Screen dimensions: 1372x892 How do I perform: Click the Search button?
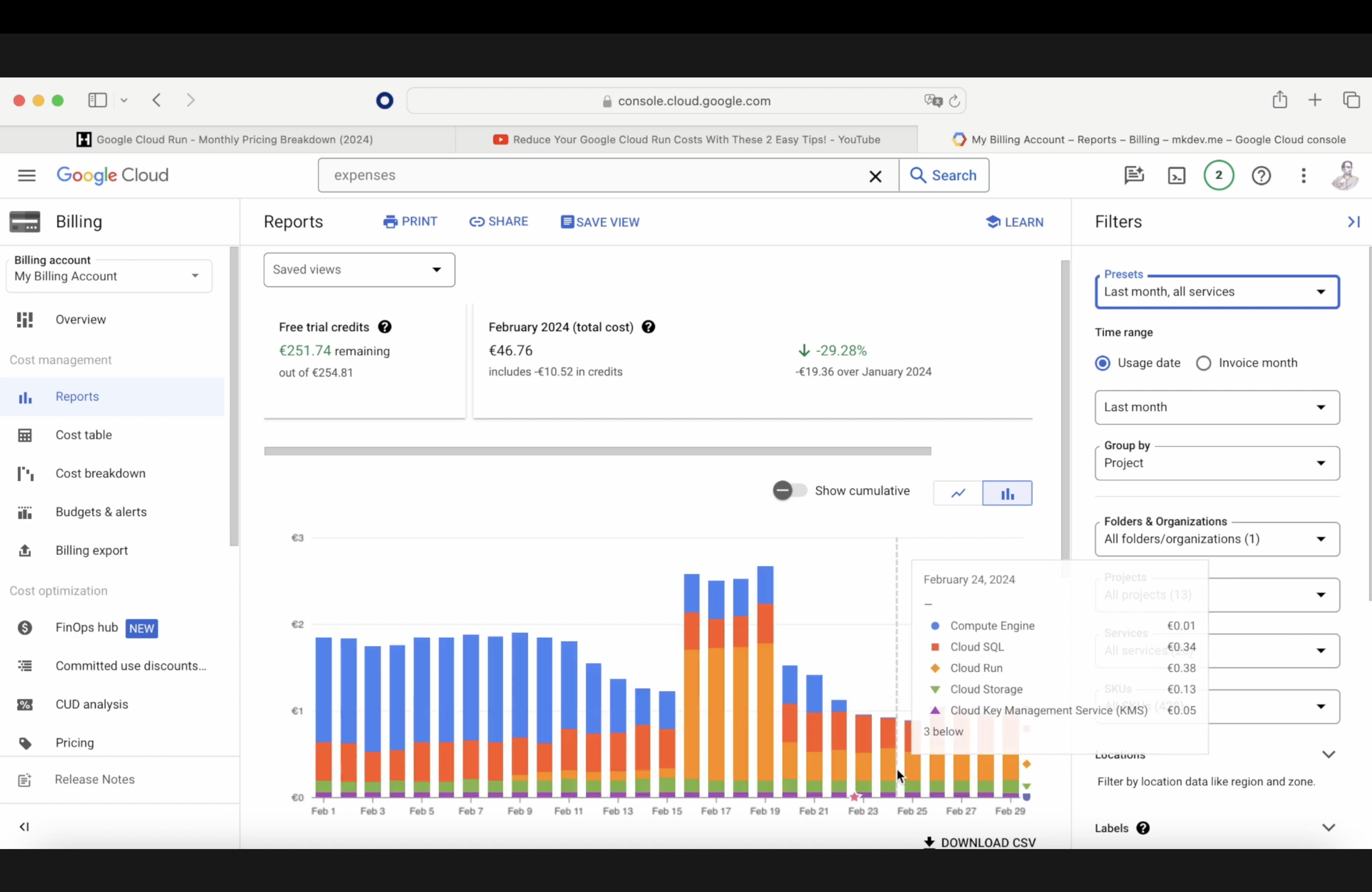pos(944,175)
